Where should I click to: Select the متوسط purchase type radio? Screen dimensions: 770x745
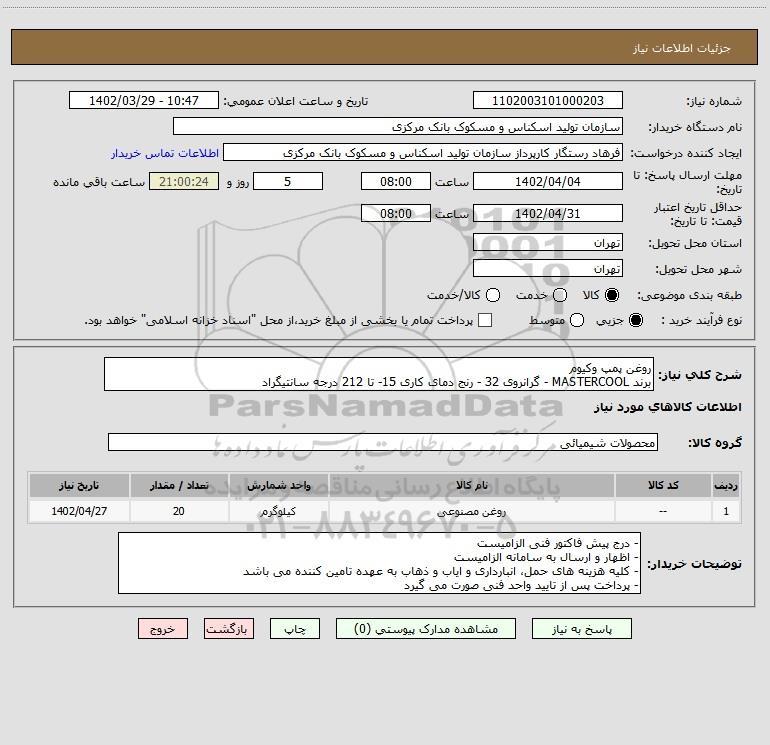coord(577,320)
